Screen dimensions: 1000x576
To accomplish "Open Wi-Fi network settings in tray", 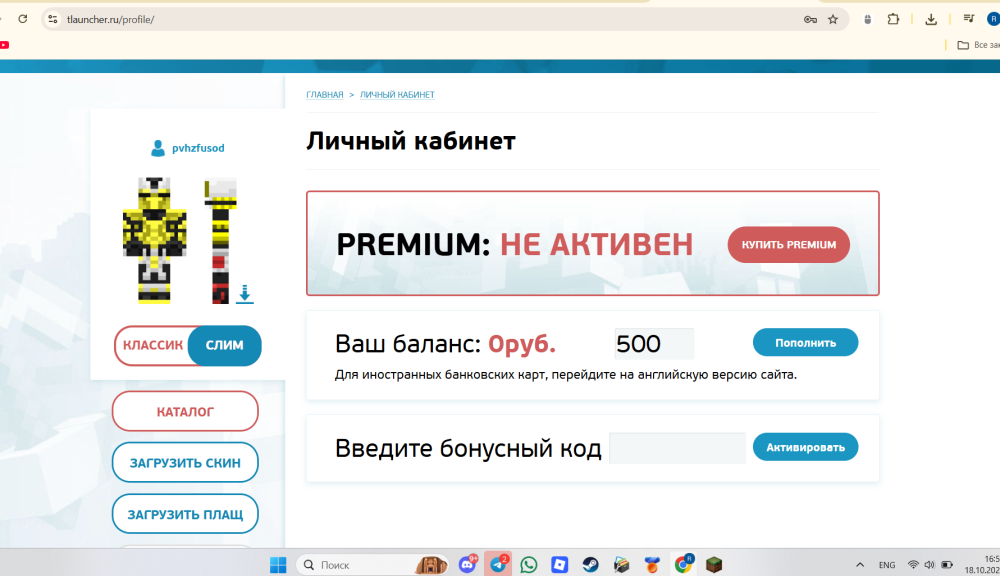I will tap(913, 565).
